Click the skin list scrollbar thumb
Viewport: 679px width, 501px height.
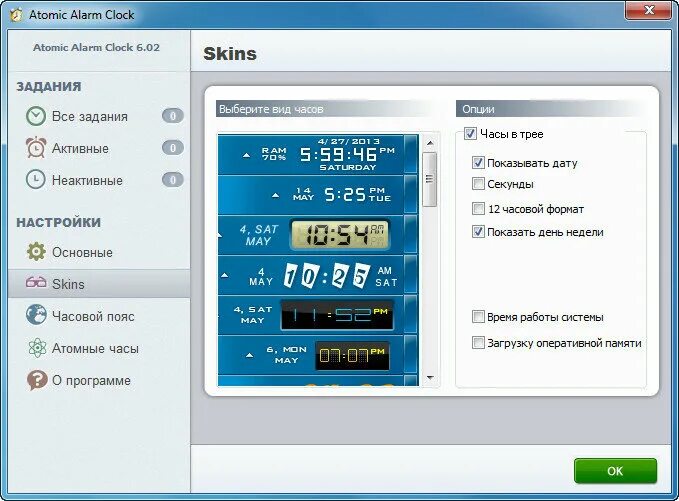pos(430,179)
